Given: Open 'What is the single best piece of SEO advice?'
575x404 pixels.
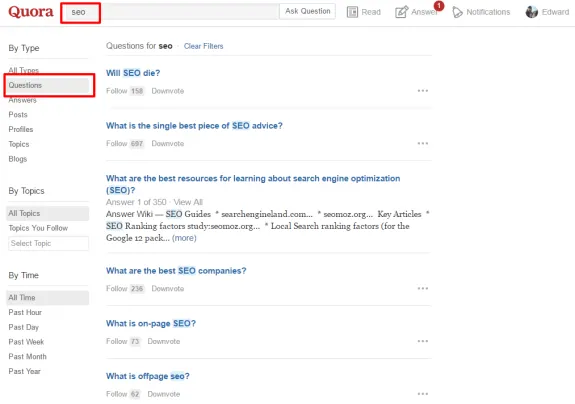Looking at the screenshot, I should click(x=194, y=126).
